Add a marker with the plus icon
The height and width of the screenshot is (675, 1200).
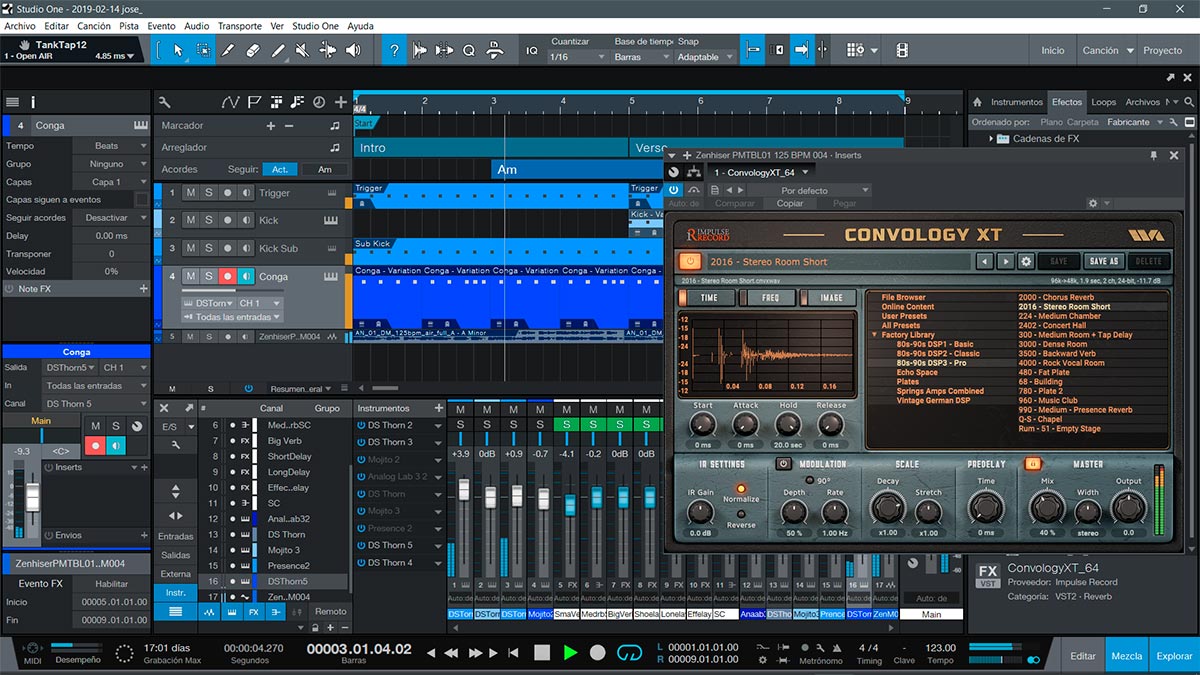point(270,126)
